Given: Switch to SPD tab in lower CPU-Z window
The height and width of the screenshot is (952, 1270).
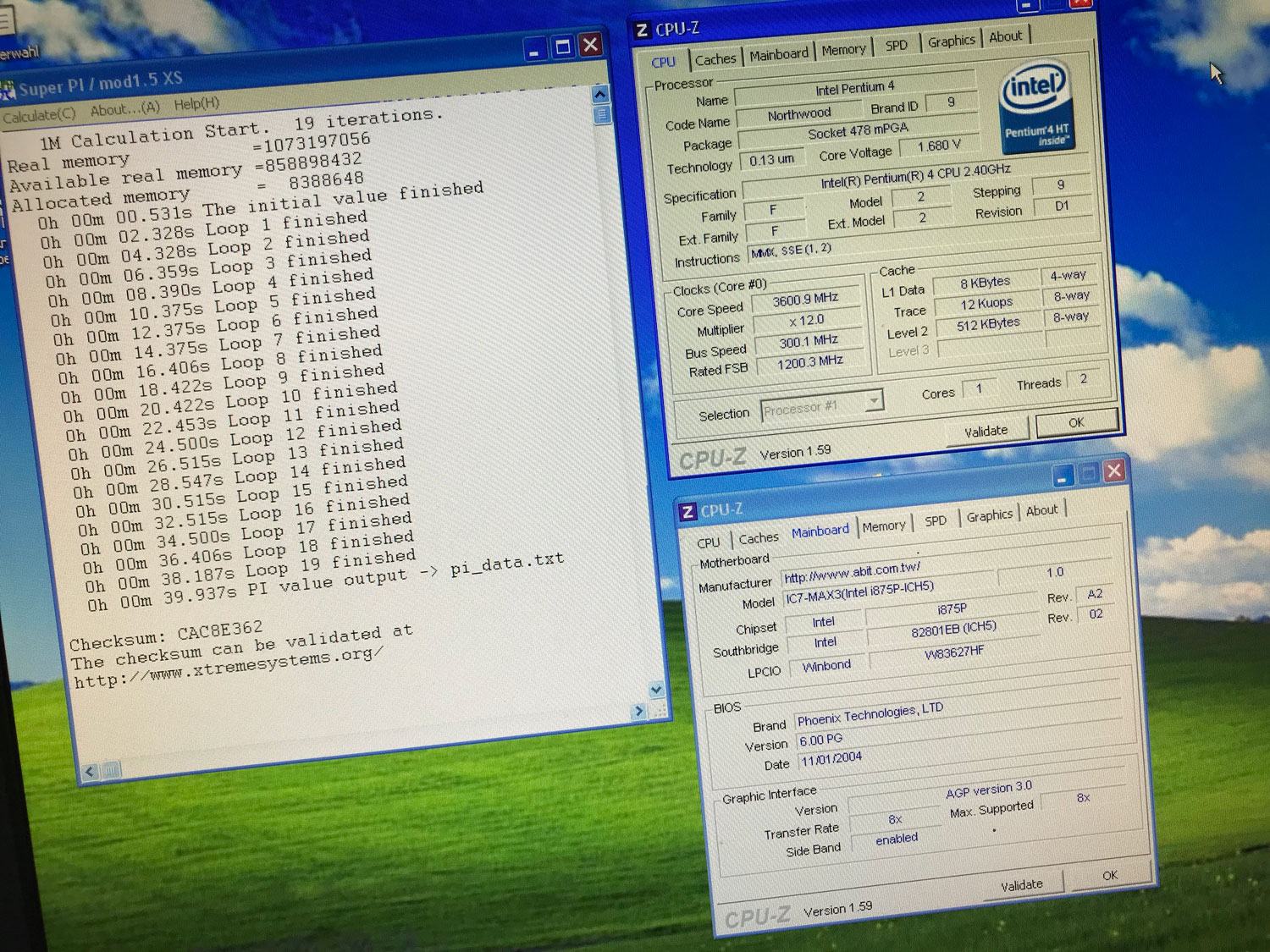Looking at the screenshot, I should point(935,520).
